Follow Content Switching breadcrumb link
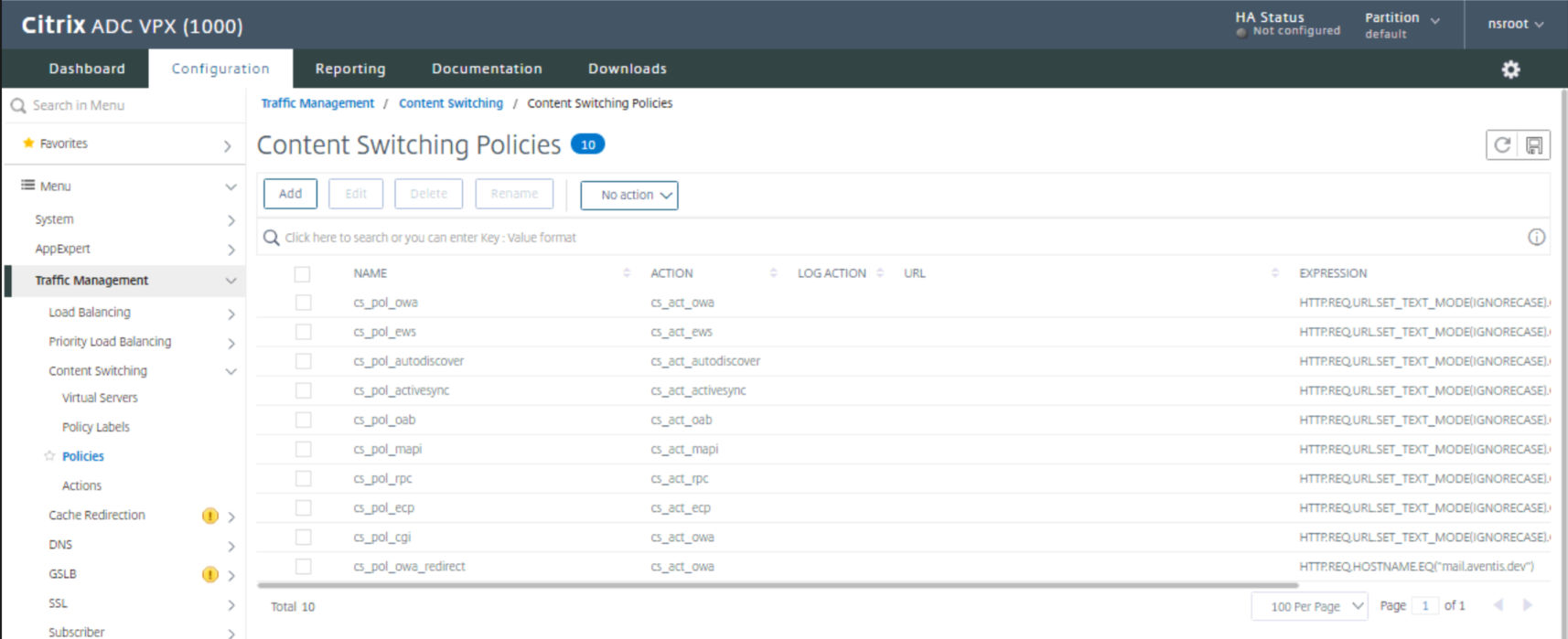The image size is (1568, 639). (451, 103)
